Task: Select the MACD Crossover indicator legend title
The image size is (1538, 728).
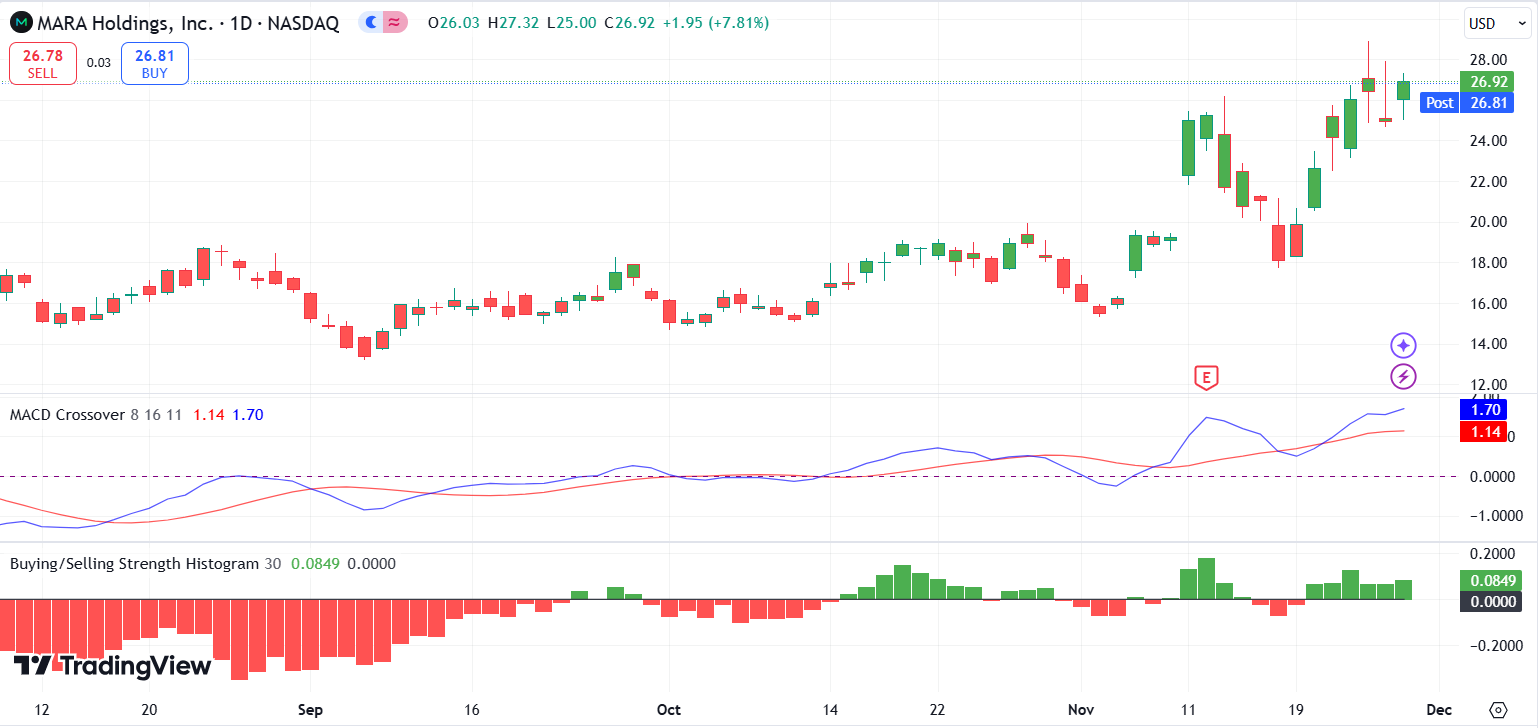Action: (68, 414)
